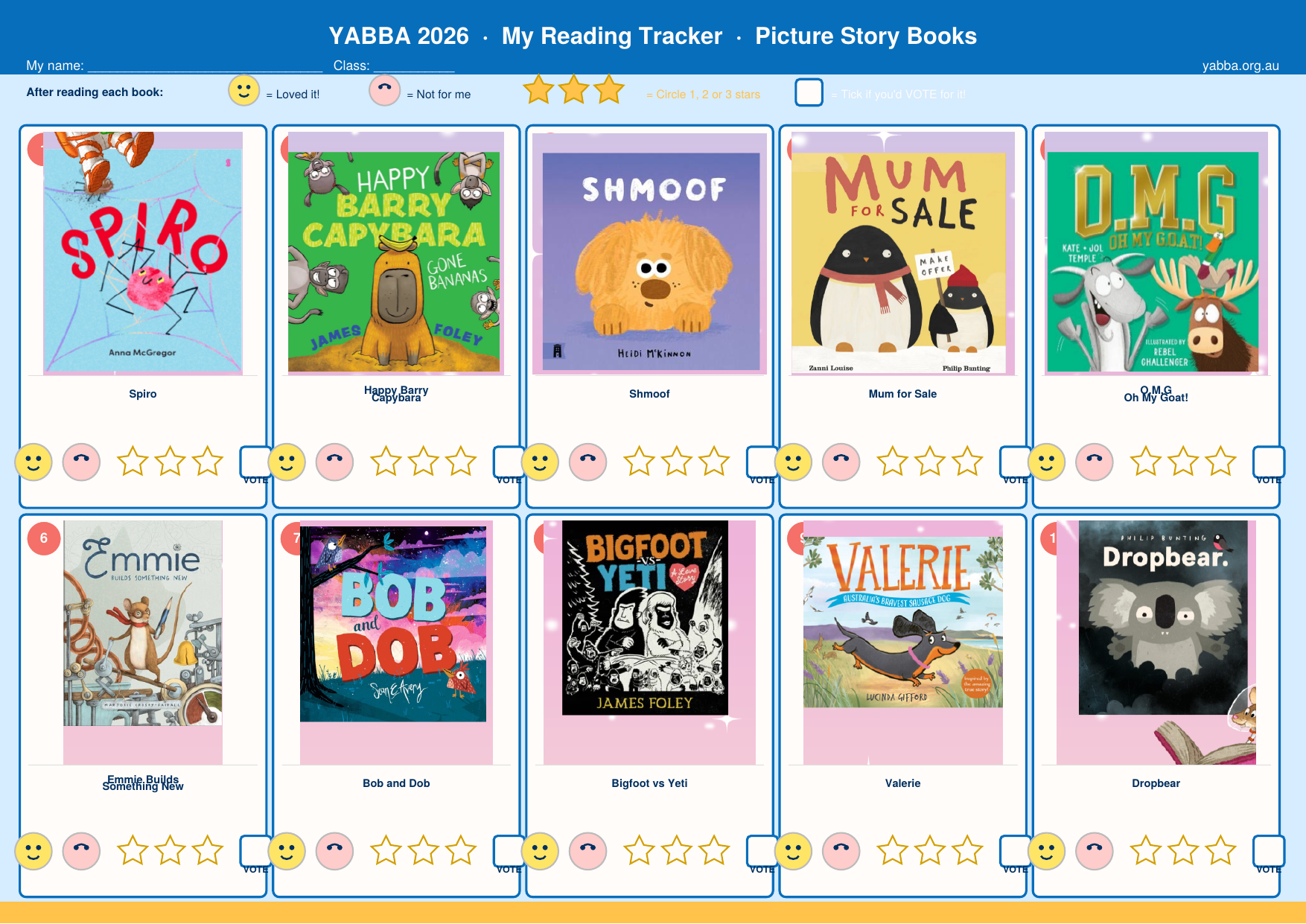Click the sad face under Bigfoot vs Yeti
Screen dimensions: 1306x924
point(587,851)
